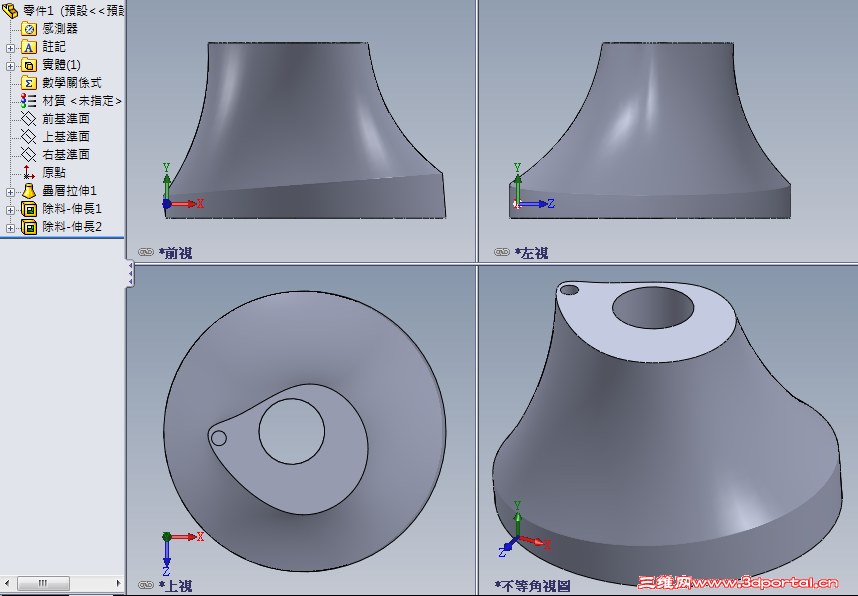Click the *左視 left view label
Viewport: 858px width, 596px height.
[x=531, y=253]
